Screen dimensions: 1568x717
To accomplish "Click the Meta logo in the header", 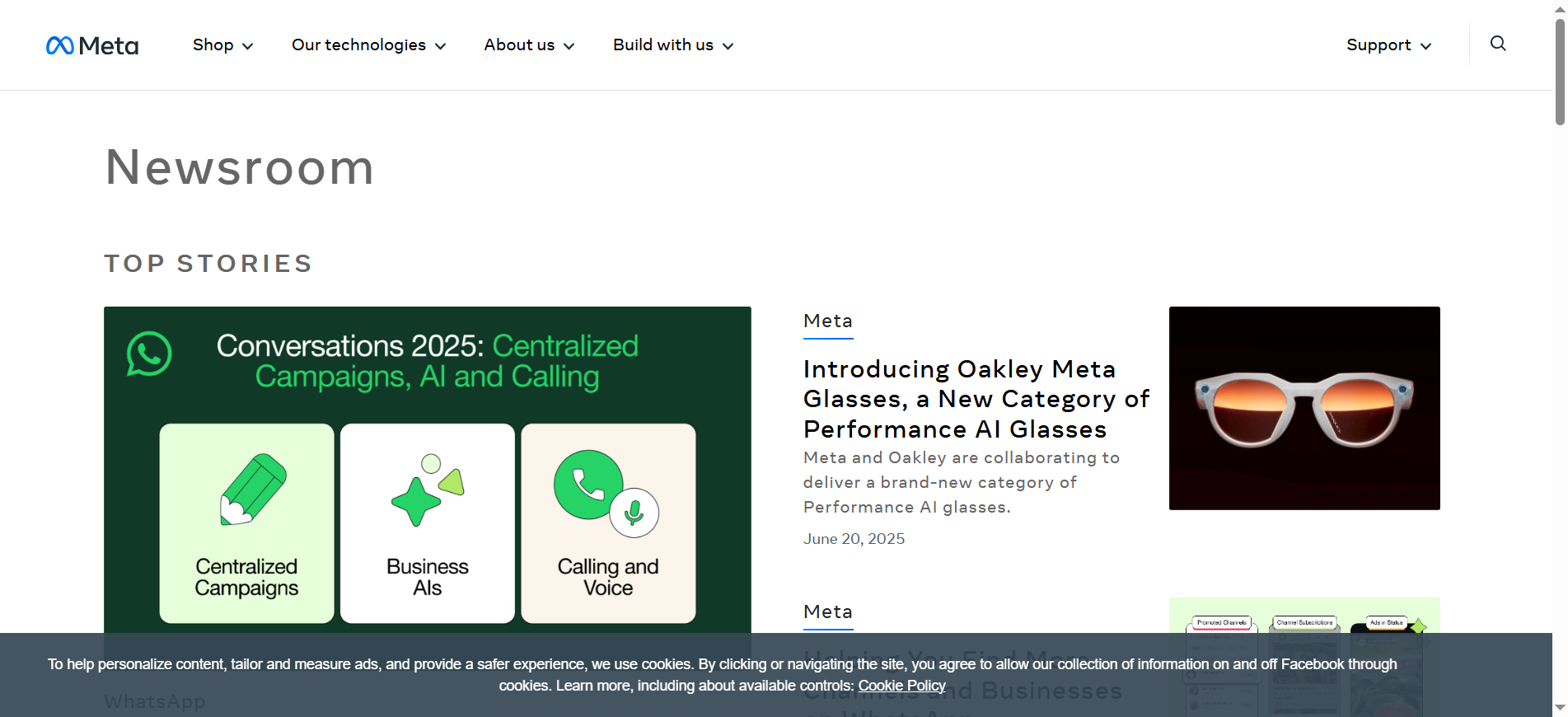I will 92,45.
